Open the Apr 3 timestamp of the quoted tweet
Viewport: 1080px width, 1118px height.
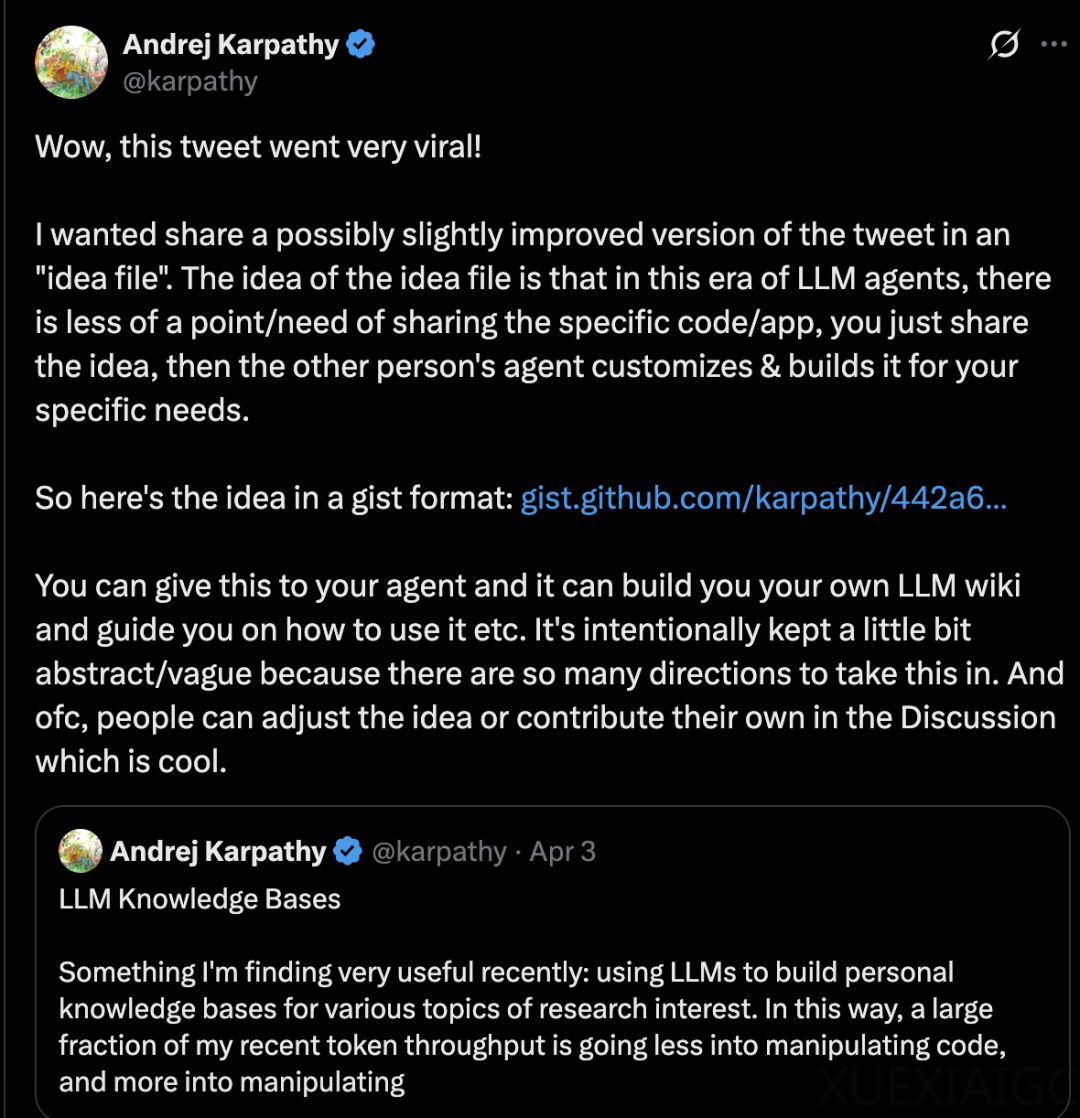click(563, 851)
